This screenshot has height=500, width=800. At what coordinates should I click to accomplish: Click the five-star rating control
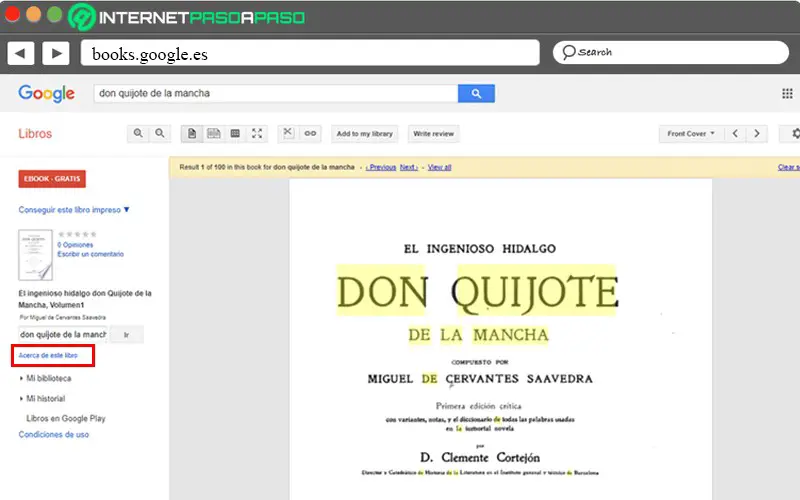point(78,234)
